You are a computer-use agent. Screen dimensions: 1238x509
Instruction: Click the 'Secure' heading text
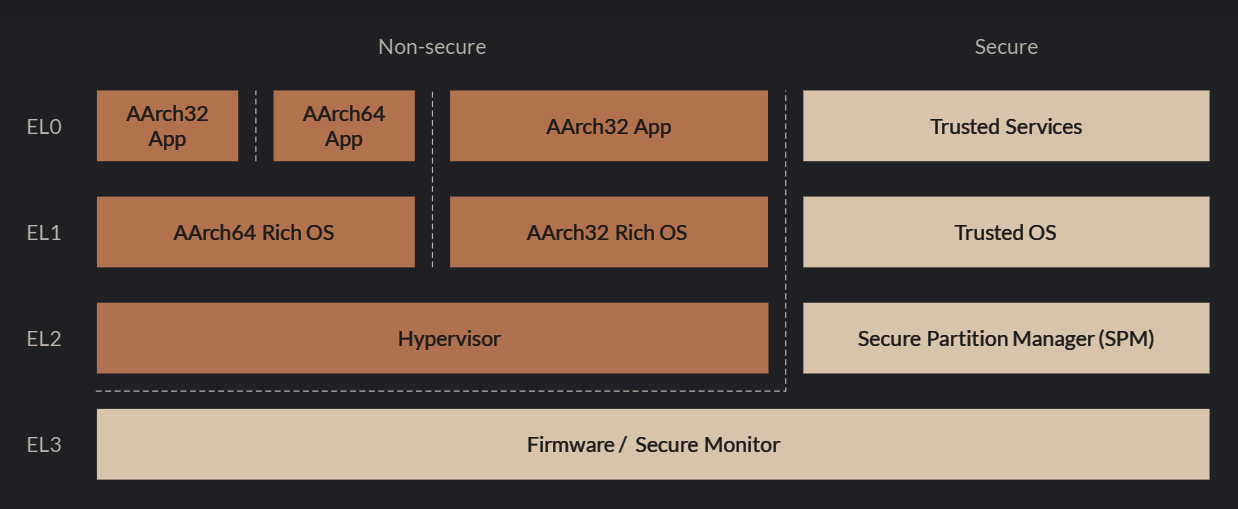click(1006, 47)
